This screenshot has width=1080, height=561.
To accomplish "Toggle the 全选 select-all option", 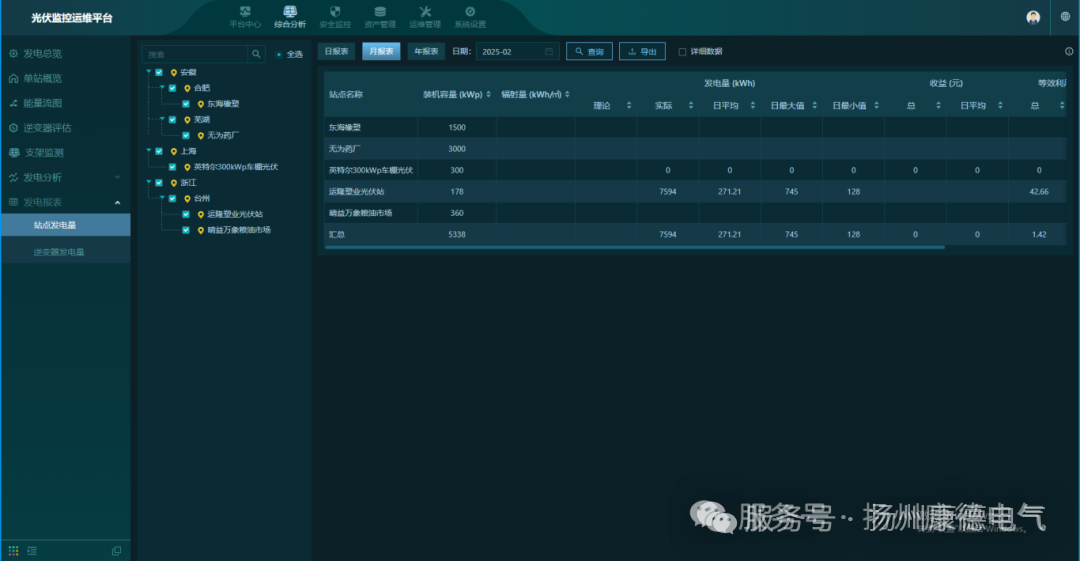I will coord(279,54).
